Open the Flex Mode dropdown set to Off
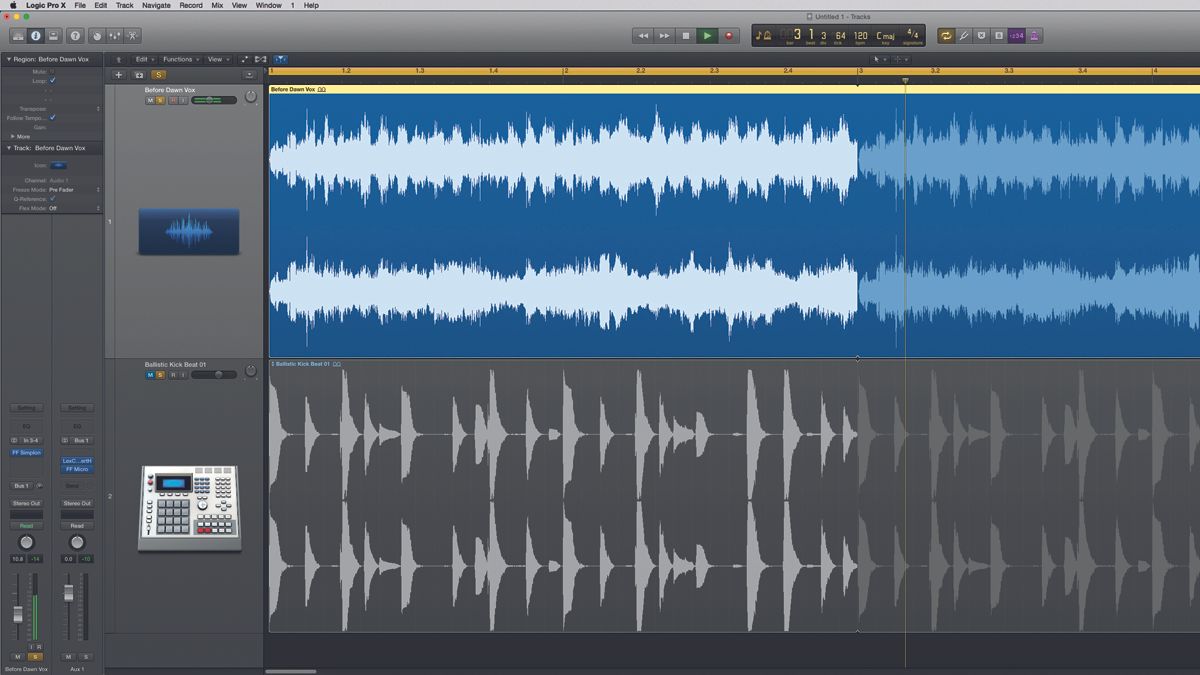 click(x=52, y=208)
